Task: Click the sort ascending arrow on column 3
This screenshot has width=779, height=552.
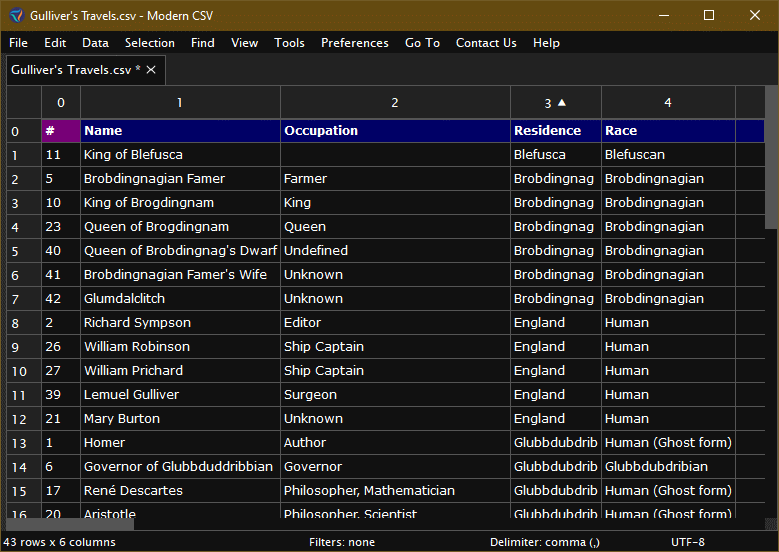Action: [562, 102]
